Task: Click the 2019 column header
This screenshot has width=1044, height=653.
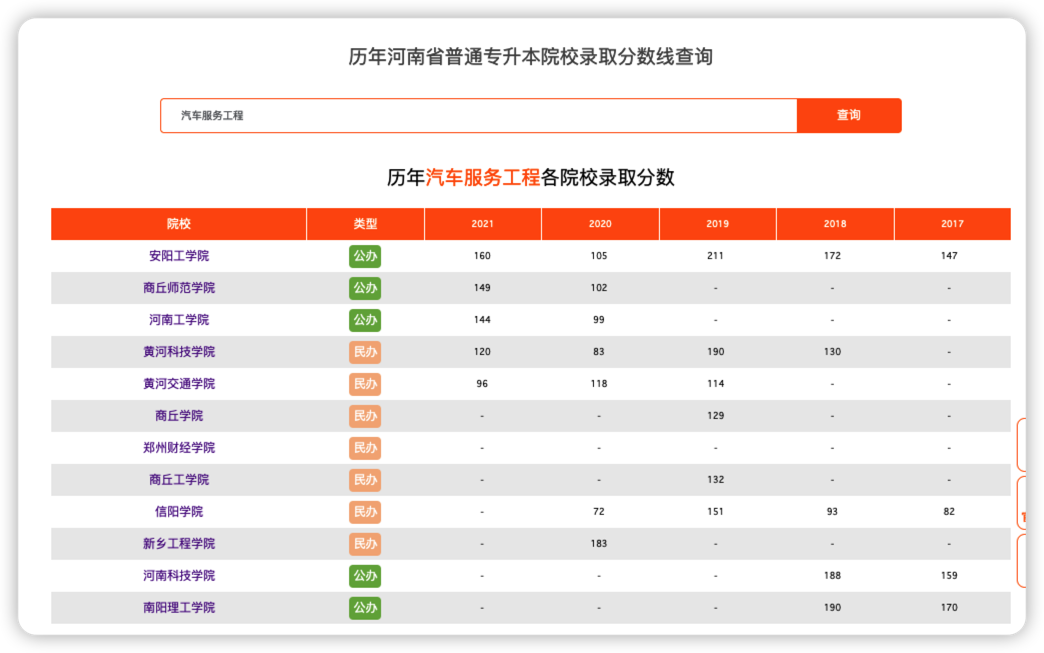Action: point(717,224)
